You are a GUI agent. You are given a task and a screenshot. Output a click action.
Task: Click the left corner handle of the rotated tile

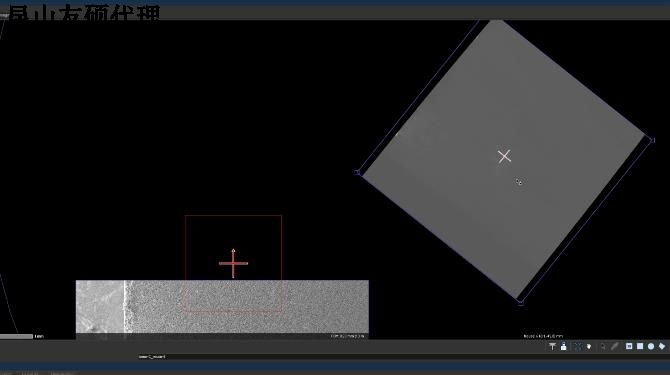[x=357, y=173]
